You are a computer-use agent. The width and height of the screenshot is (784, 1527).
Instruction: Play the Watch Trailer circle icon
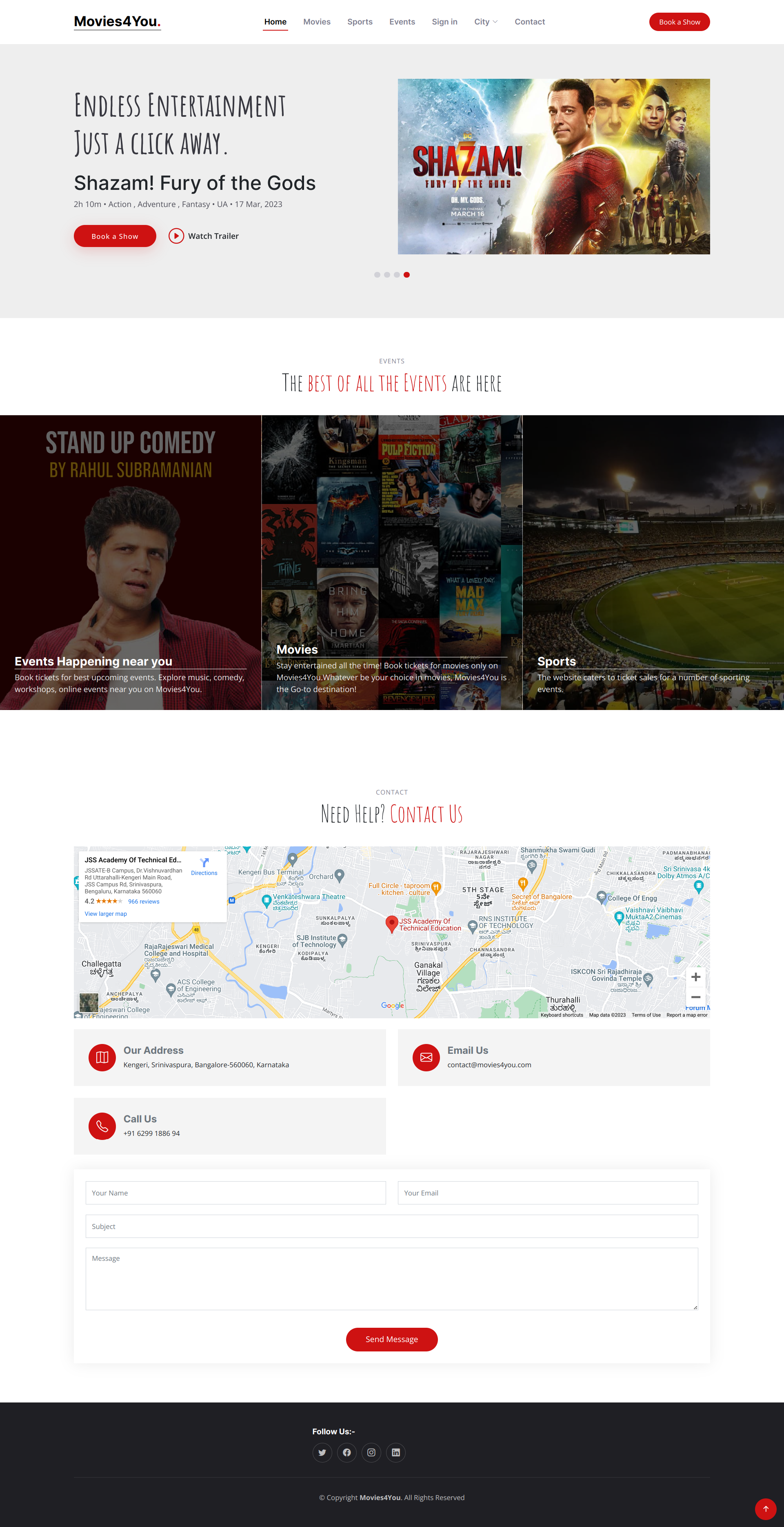point(176,236)
